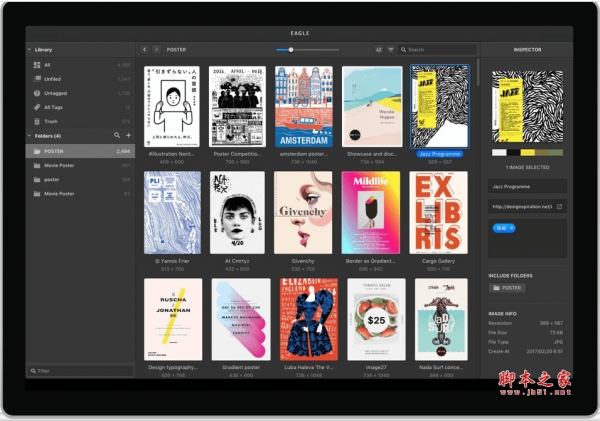Select the Jazz Programme thumbnail
The width and height of the screenshot is (600, 421).
click(440, 106)
